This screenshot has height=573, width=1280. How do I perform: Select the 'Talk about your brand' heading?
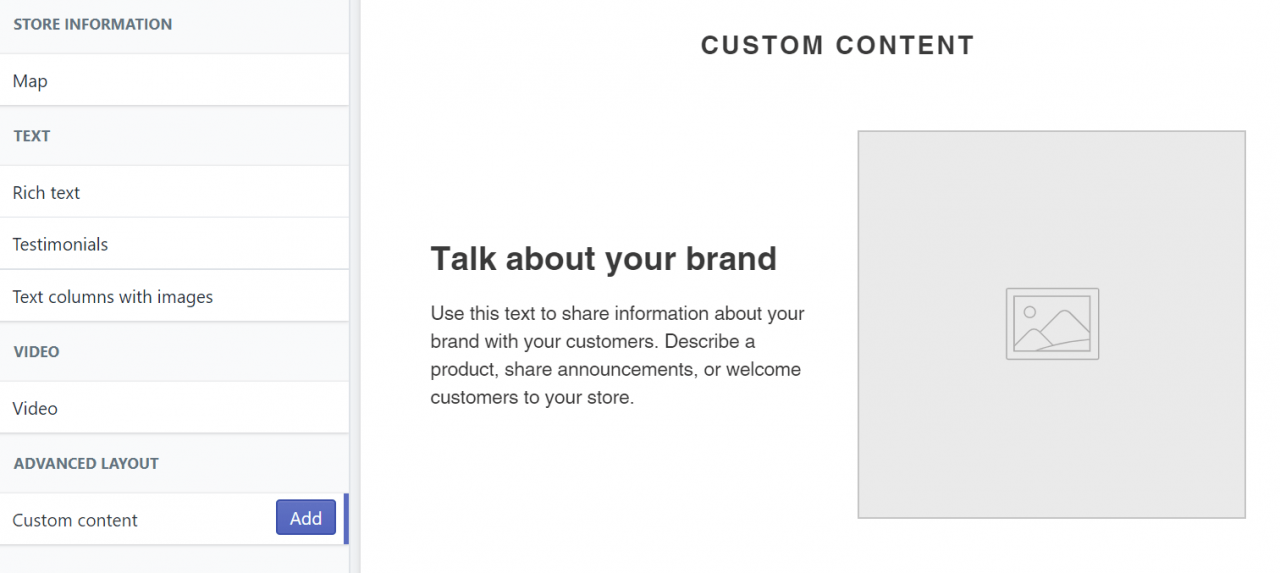pos(604,259)
